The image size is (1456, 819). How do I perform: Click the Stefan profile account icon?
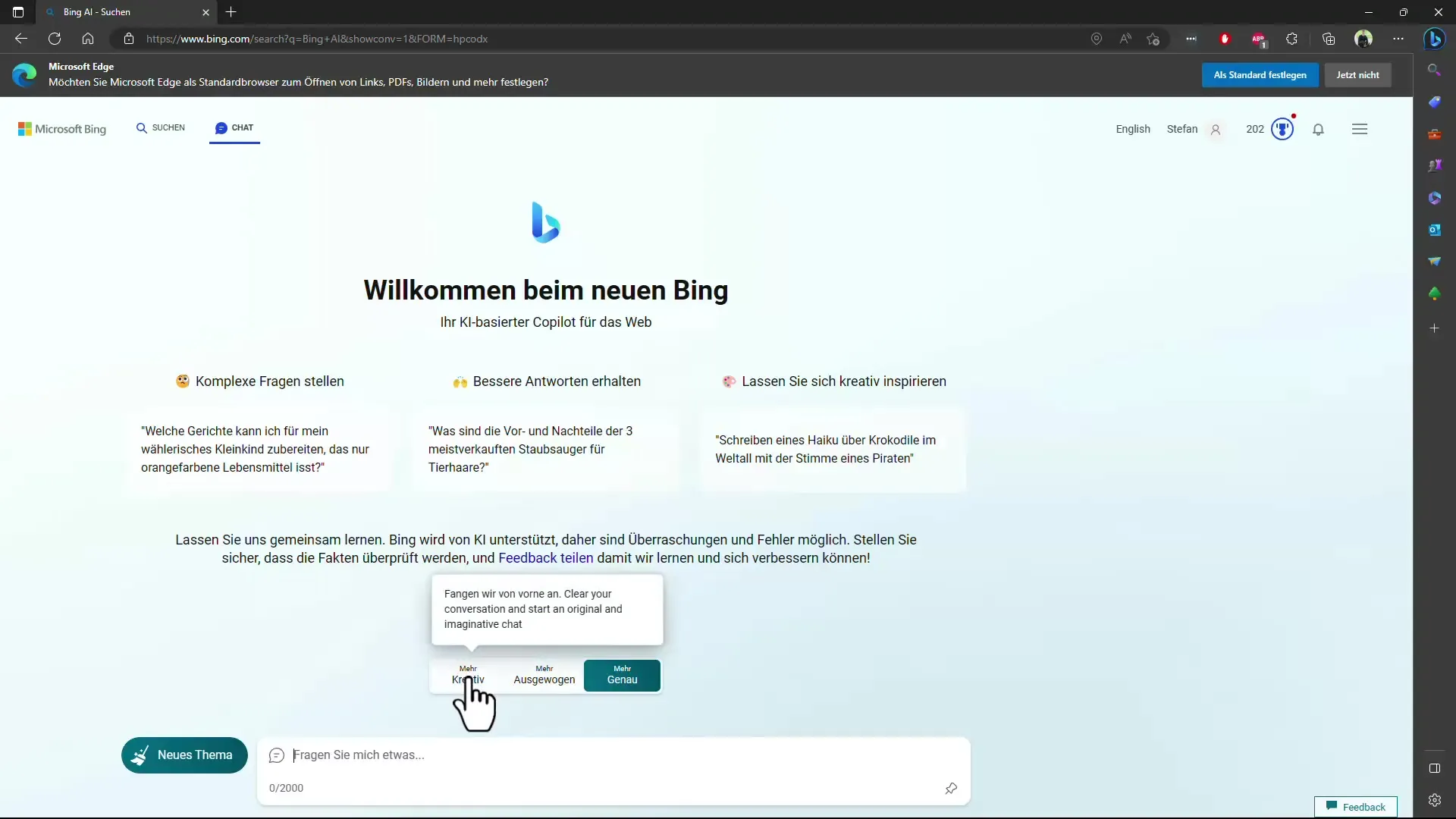coord(1216,128)
